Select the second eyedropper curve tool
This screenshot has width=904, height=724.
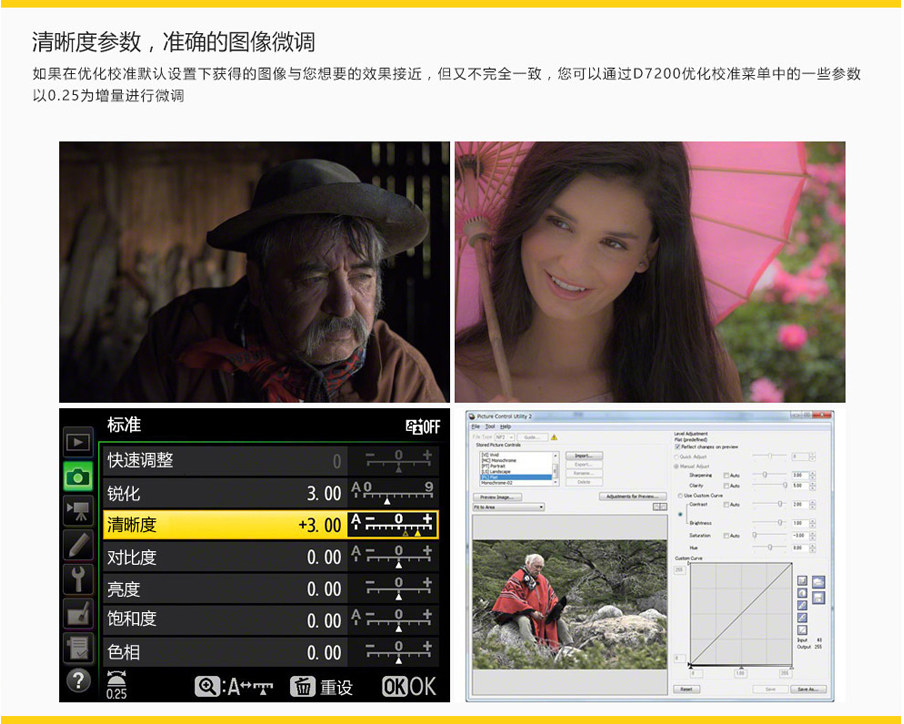(x=802, y=617)
